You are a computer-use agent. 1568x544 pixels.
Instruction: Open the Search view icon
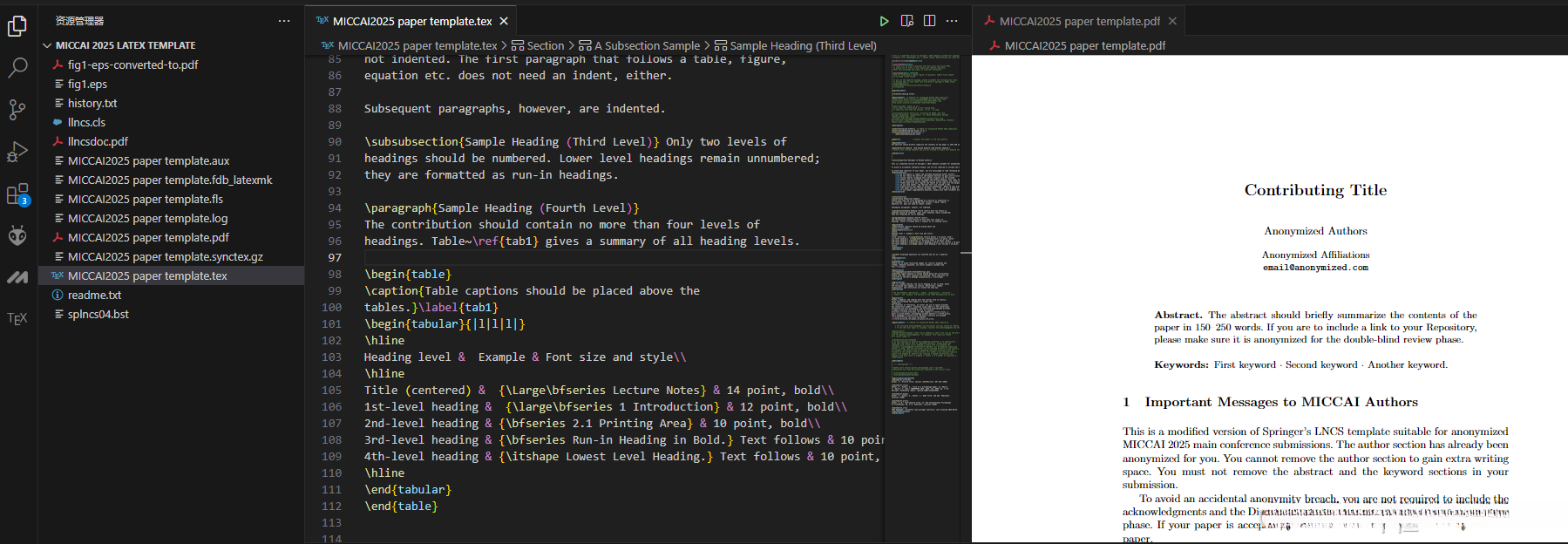pos(17,68)
